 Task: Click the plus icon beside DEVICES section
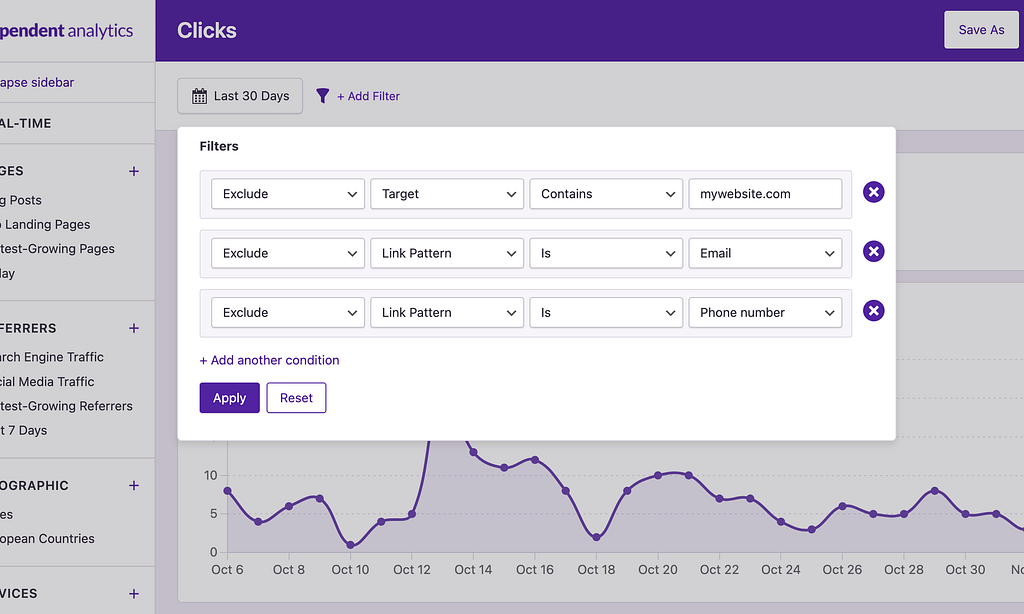(133, 593)
